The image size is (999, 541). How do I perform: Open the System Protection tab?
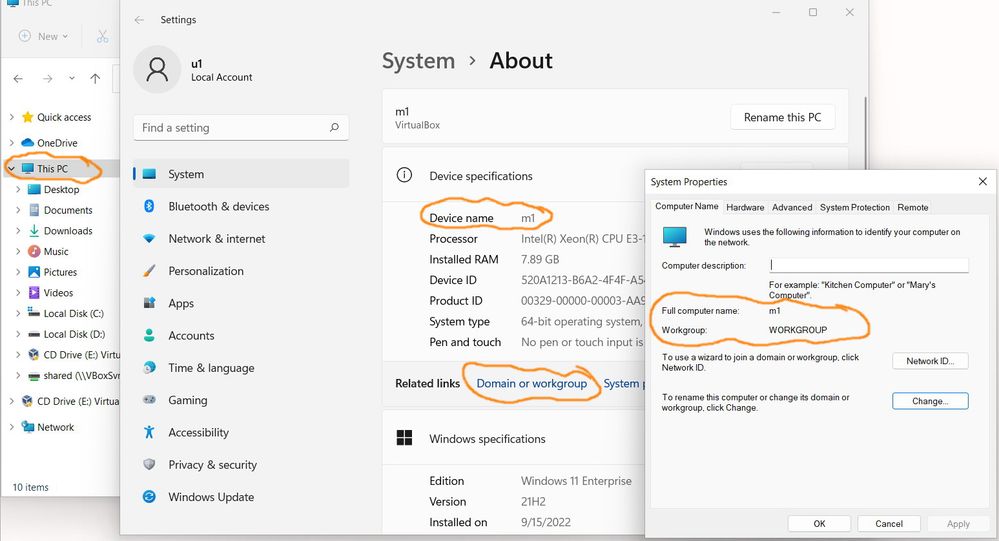(x=854, y=207)
